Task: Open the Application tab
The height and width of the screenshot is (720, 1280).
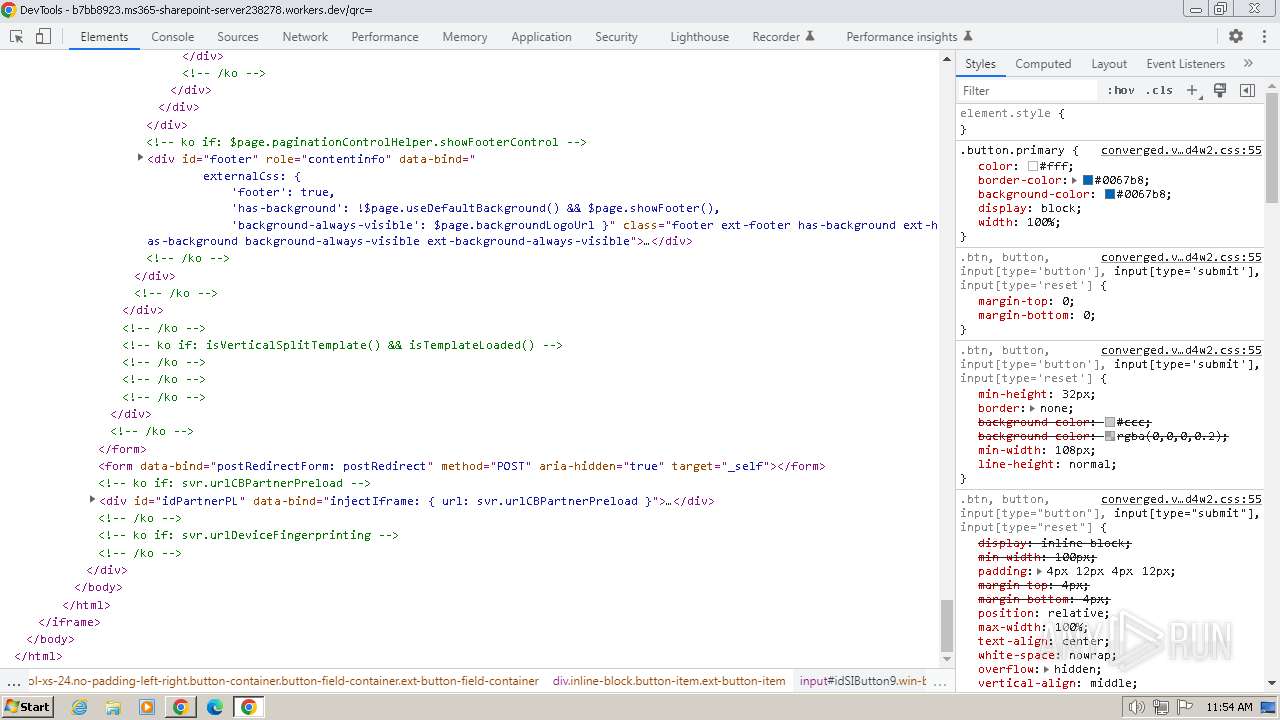Action: click(x=541, y=36)
